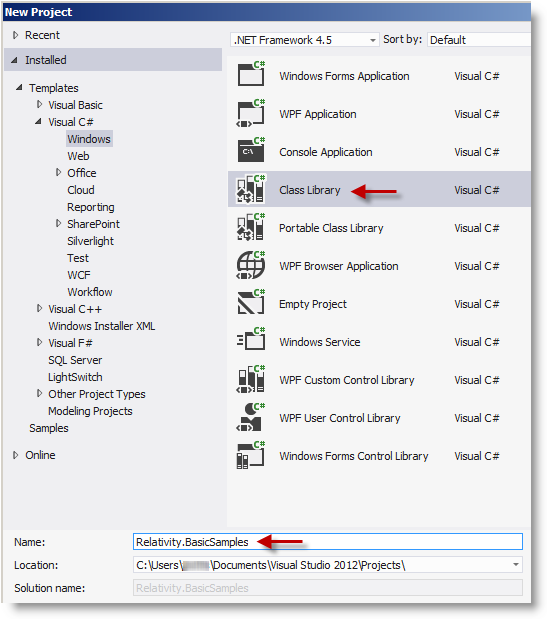Collapse the Installed section

click(x=15, y=60)
